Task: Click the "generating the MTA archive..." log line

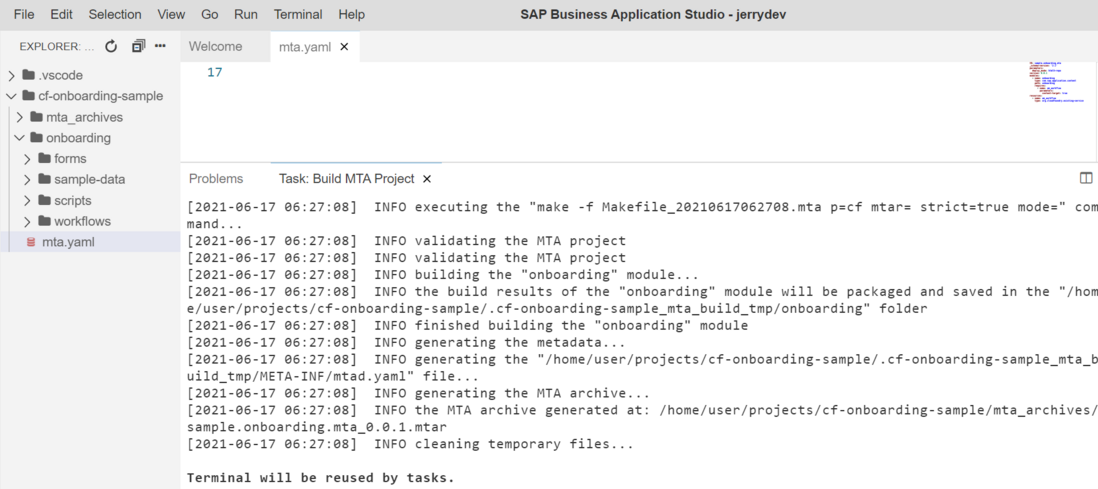Action: [x=418, y=394]
